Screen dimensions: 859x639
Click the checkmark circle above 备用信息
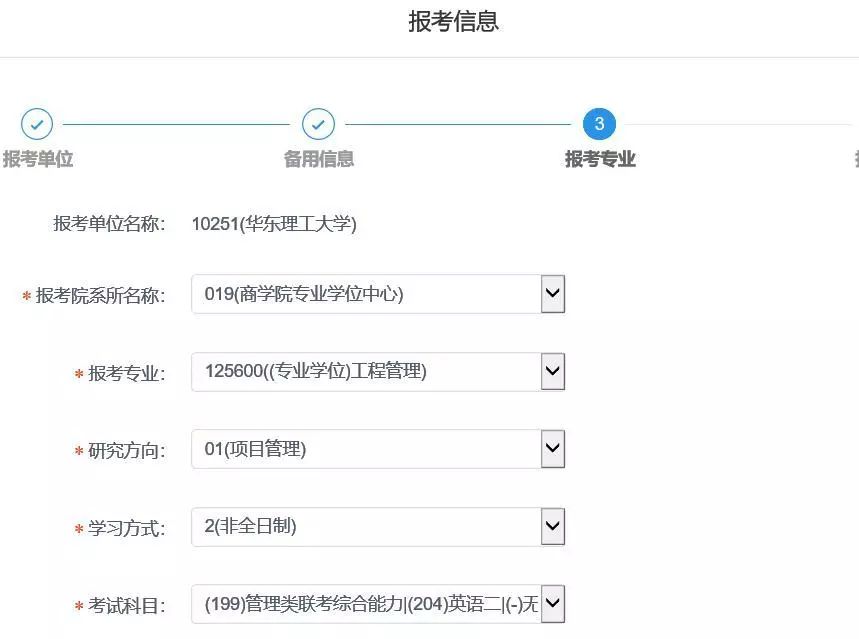pos(318,124)
